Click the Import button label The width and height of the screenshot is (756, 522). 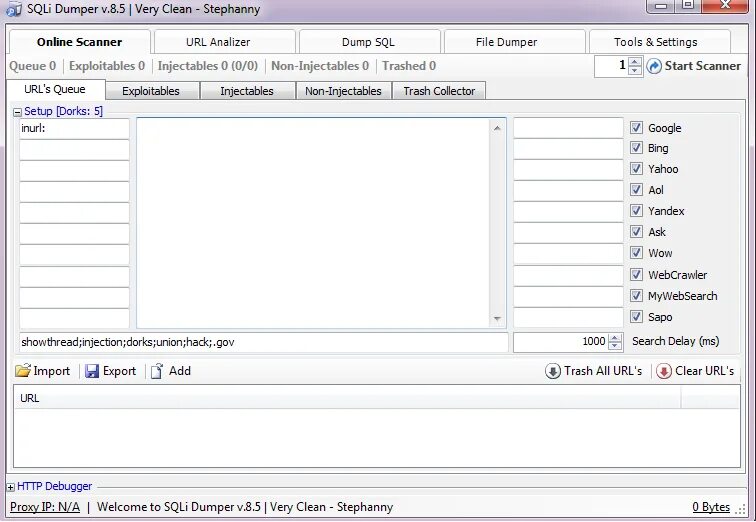point(52,371)
